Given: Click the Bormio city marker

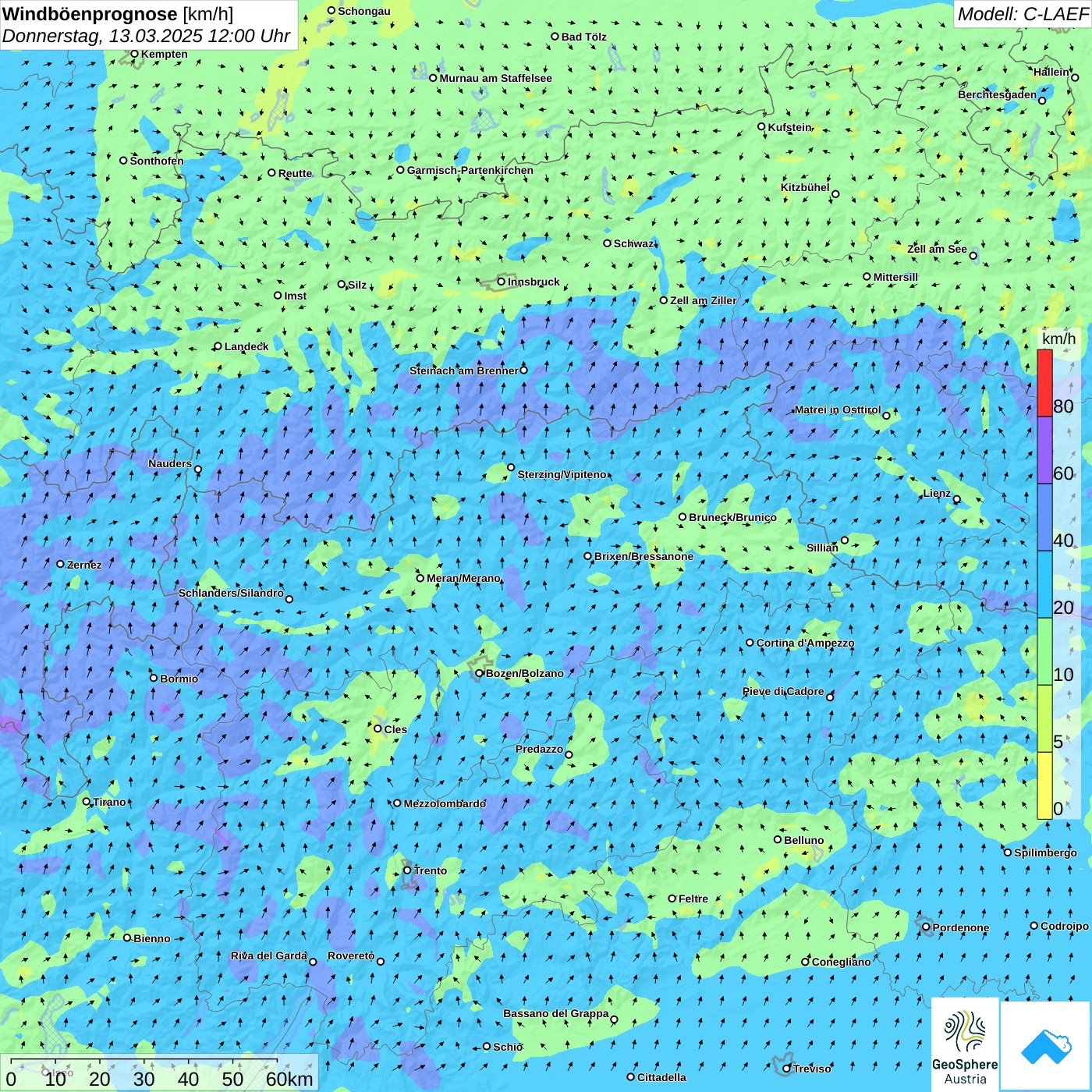Looking at the screenshot, I should [x=154, y=678].
